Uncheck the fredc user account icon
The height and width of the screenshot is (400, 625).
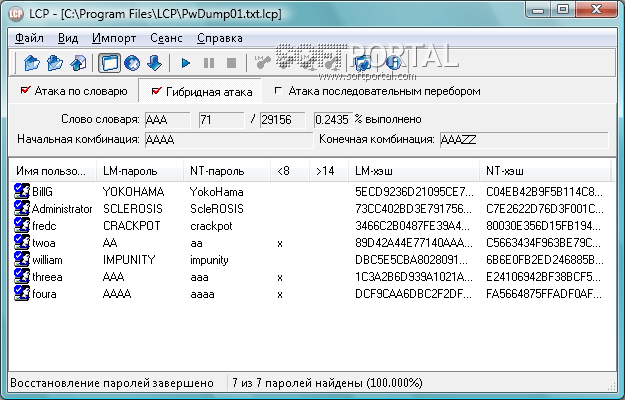click(x=22, y=225)
